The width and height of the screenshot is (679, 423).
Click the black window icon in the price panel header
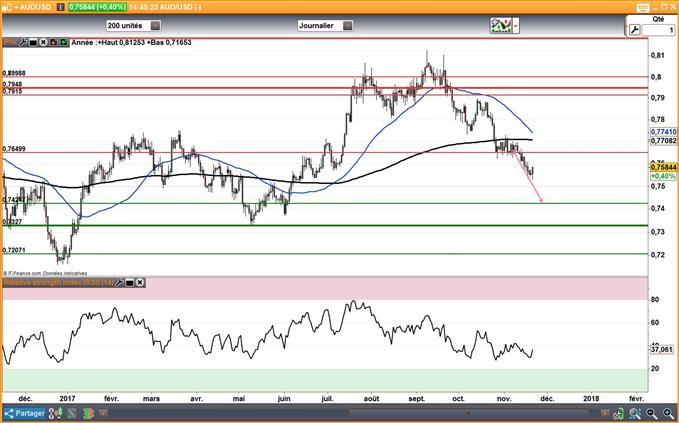(x=33, y=42)
